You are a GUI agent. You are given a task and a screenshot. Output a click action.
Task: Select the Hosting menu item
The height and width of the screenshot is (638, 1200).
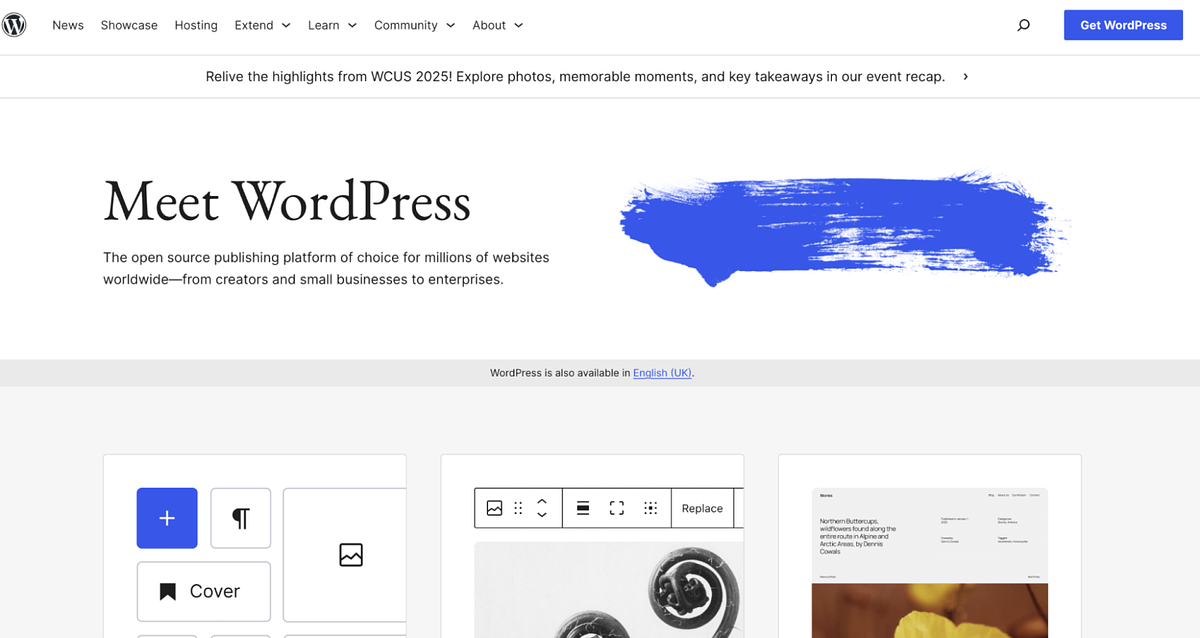195,25
